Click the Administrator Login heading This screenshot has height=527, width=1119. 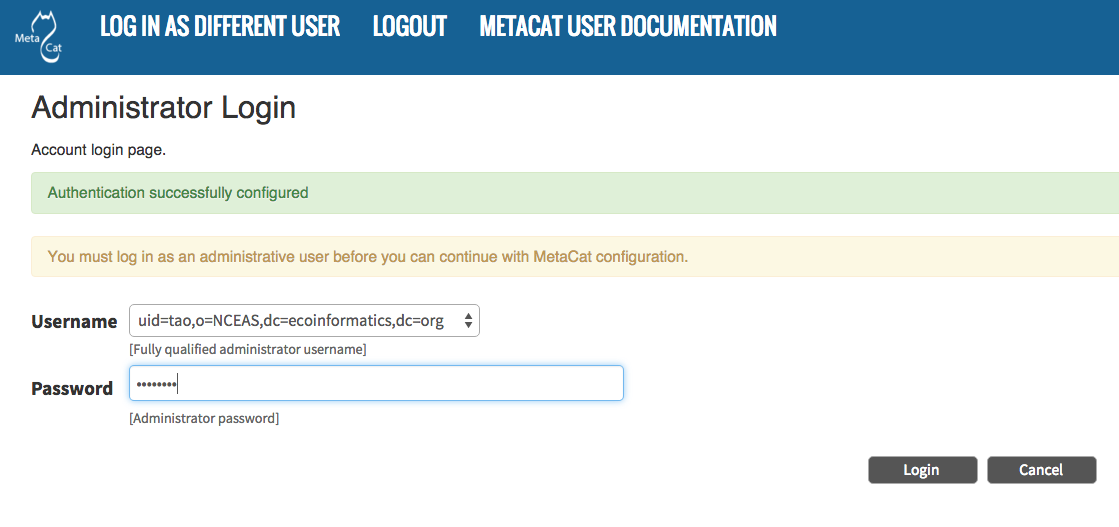(164, 107)
